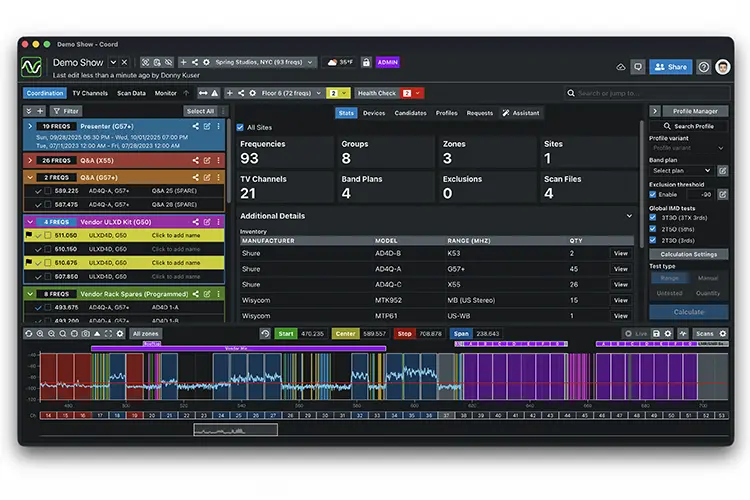
Task: Switch to the Scan Data tab
Action: [131, 93]
